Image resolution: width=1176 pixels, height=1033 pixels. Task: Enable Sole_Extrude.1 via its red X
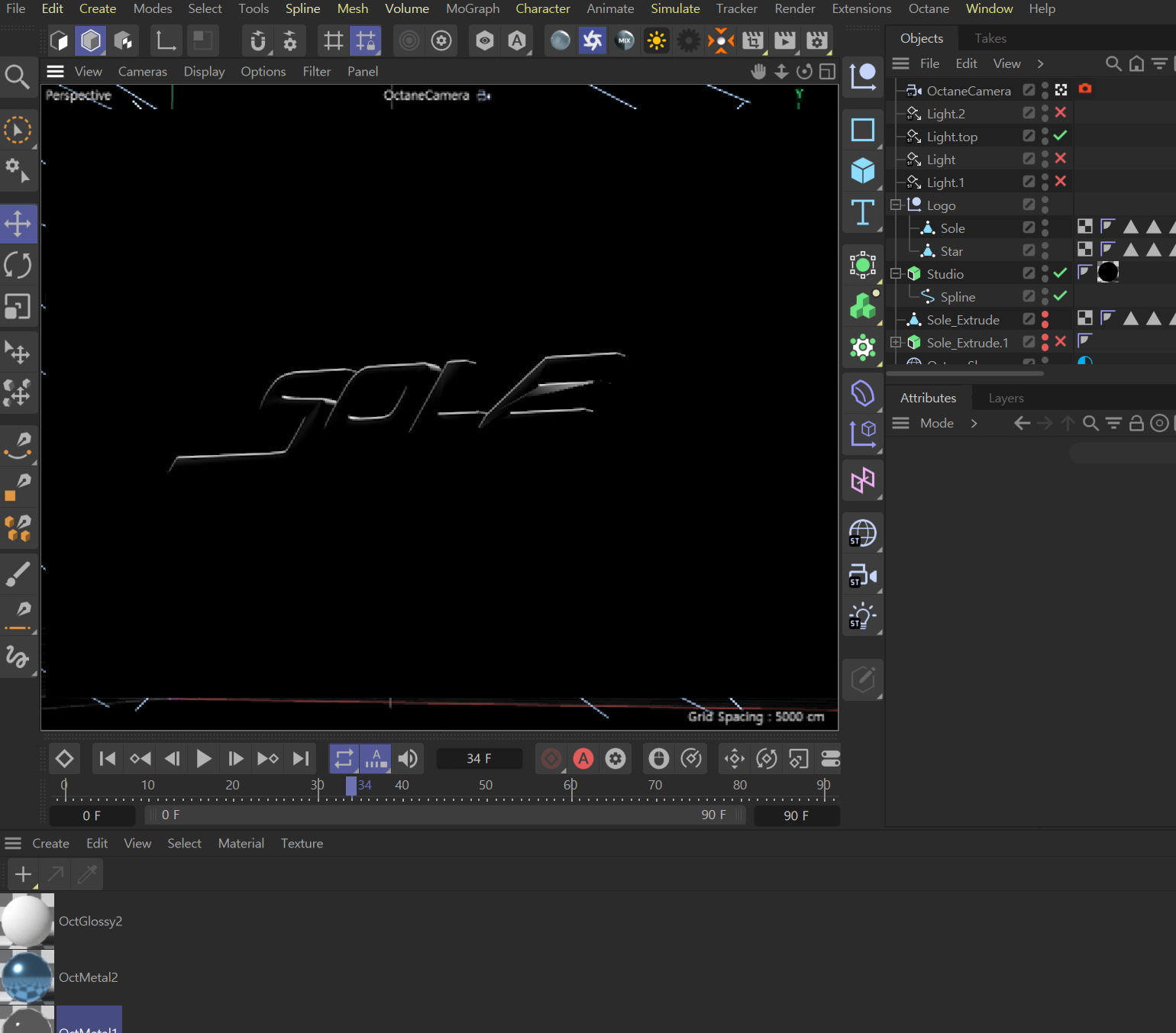click(1060, 341)
